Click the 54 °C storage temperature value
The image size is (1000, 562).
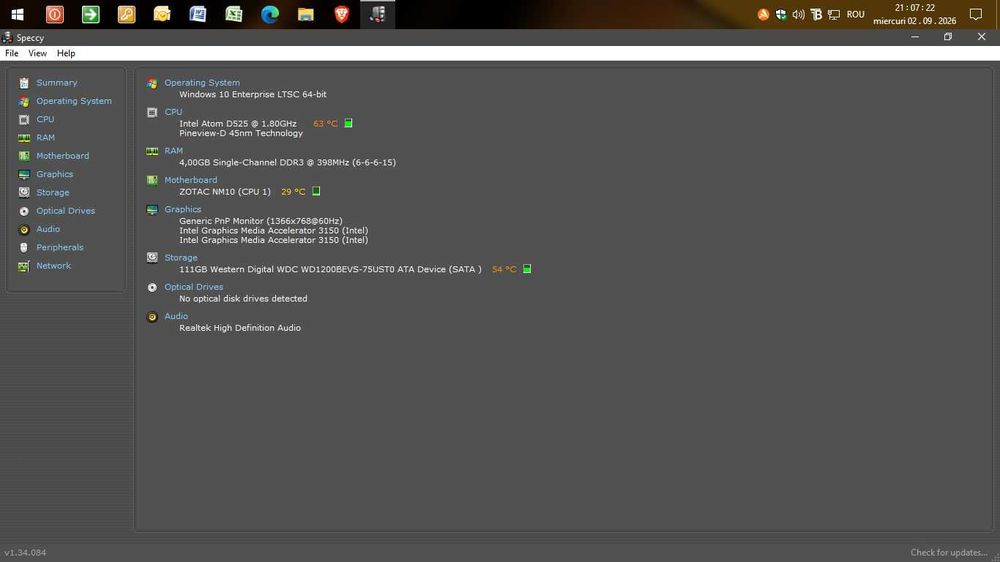(504, 269)
